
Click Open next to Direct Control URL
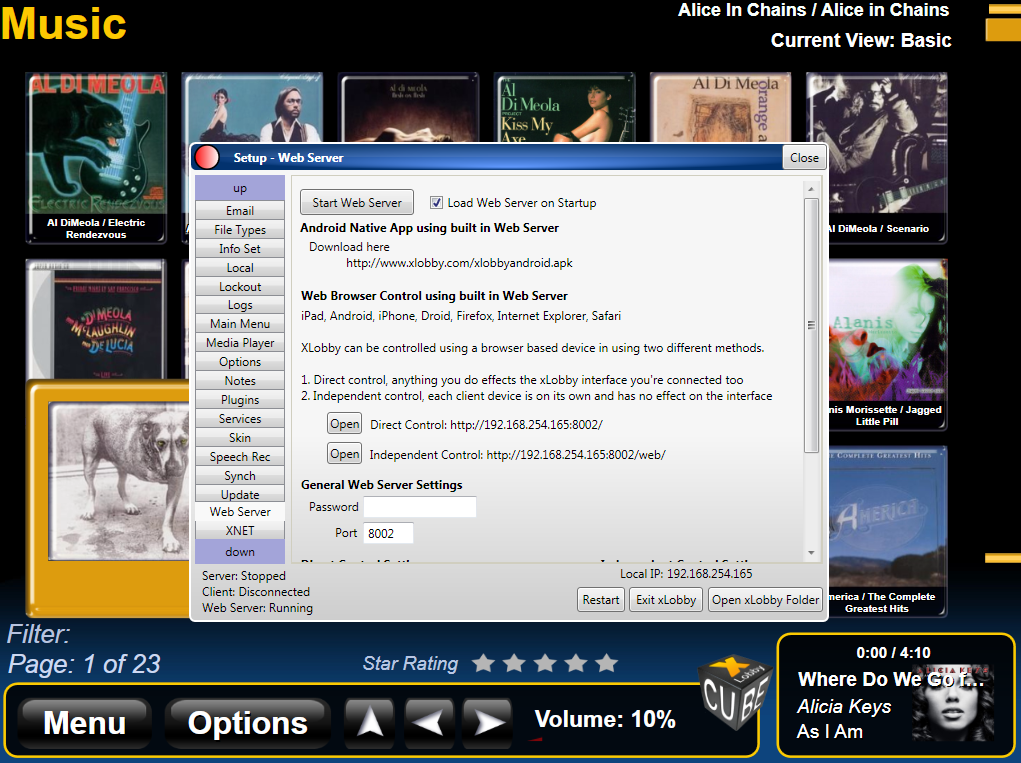coord(344,424)
